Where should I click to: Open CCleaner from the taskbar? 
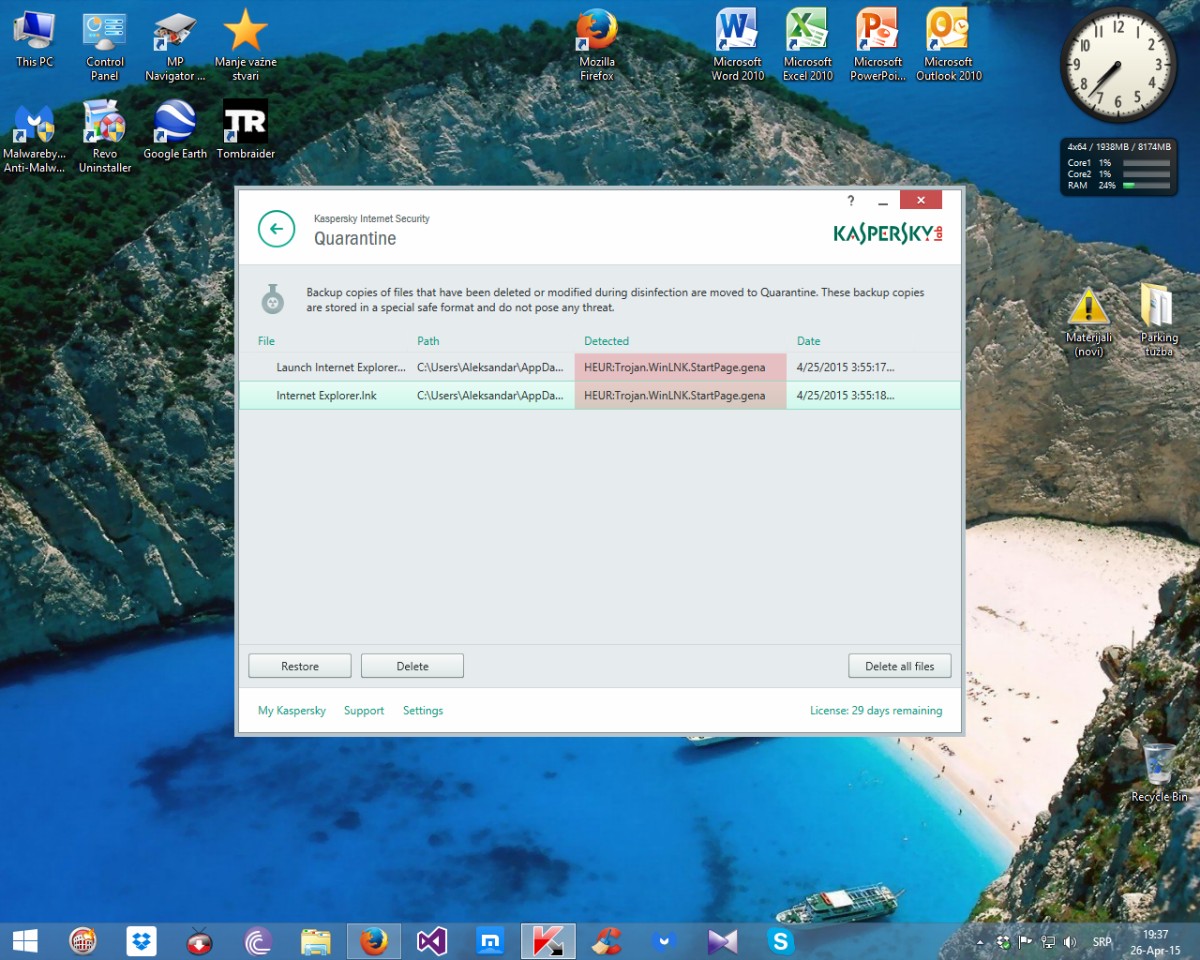click(x=606, y=941)
